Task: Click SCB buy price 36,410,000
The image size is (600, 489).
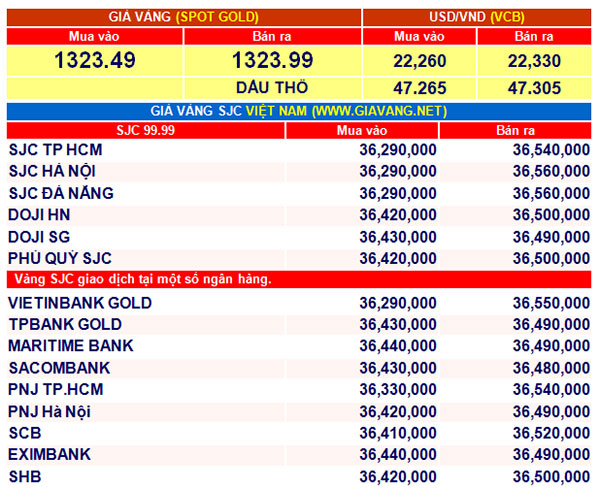Action: 398,433
